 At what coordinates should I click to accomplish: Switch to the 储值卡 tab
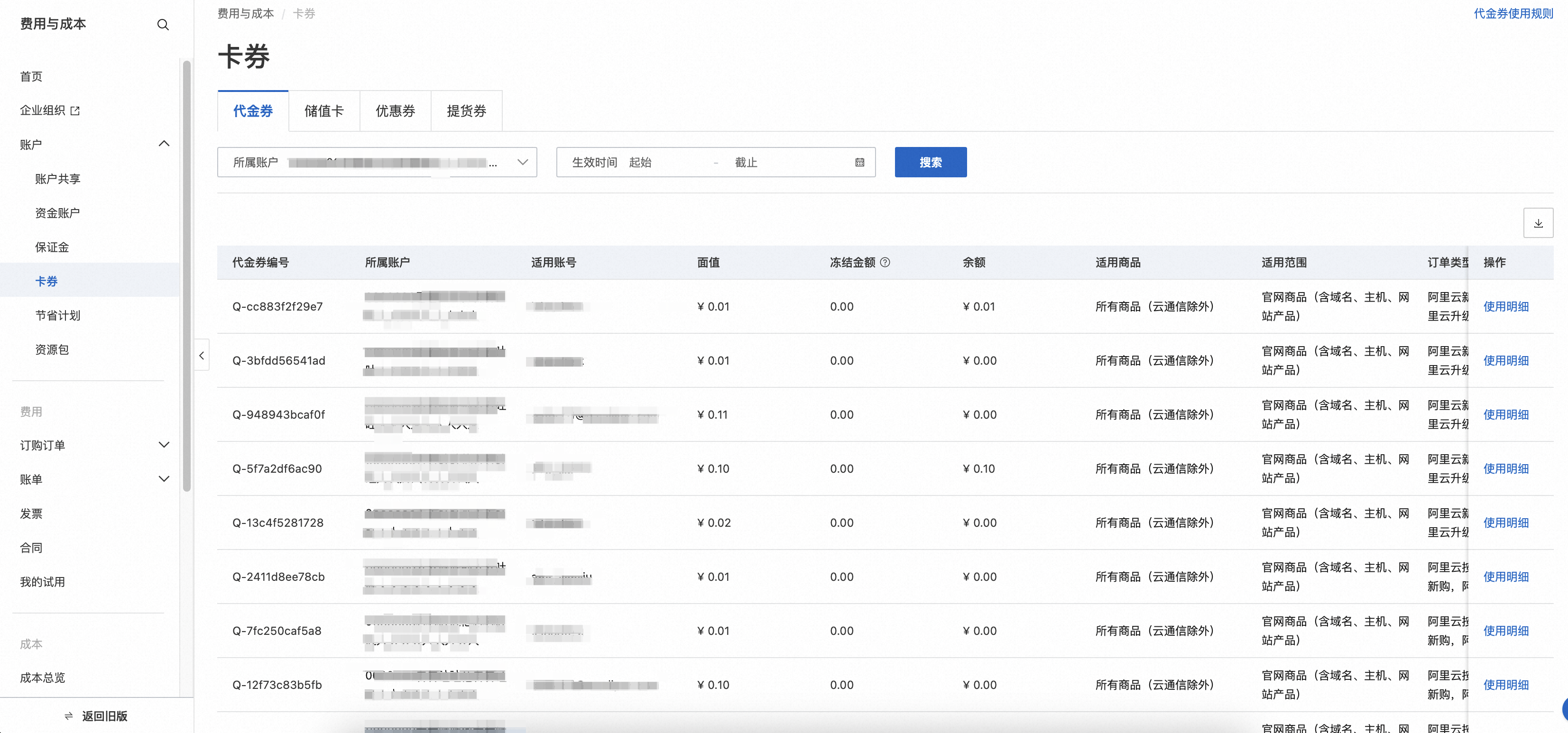coord(324,111)
